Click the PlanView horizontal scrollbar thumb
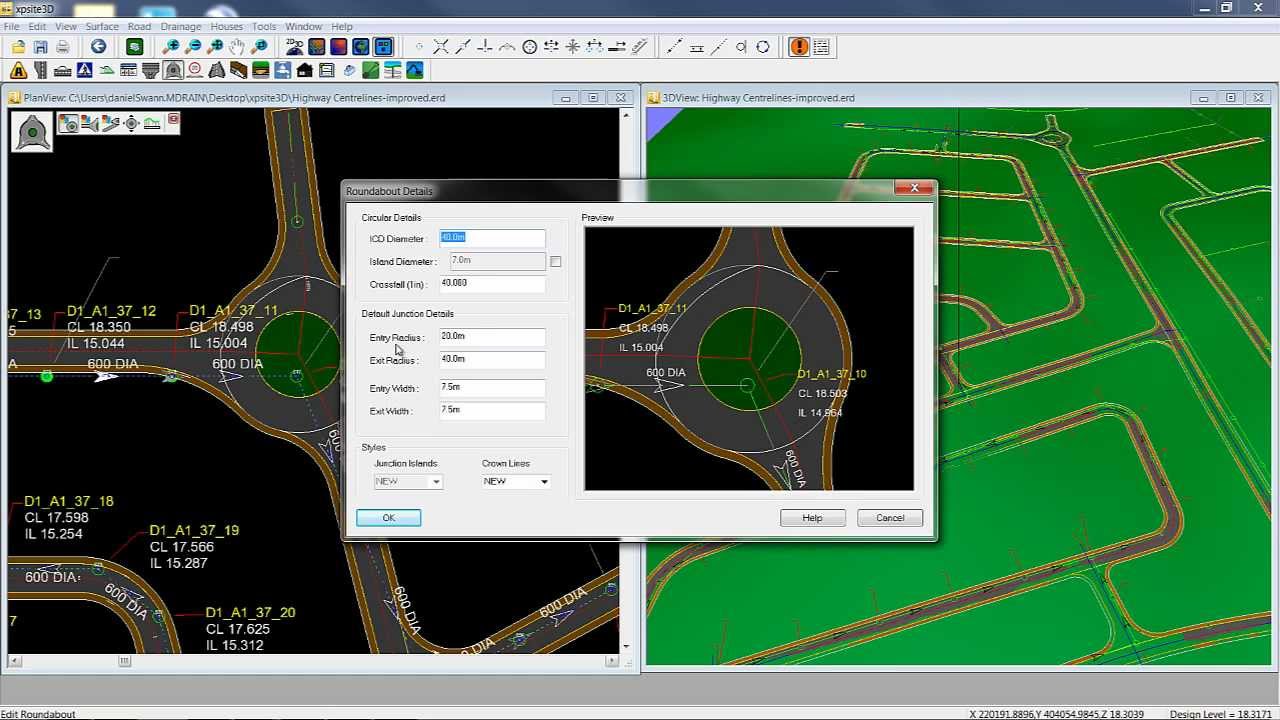This screenshot has height=720, width=1280. click(x=125, y=661)
